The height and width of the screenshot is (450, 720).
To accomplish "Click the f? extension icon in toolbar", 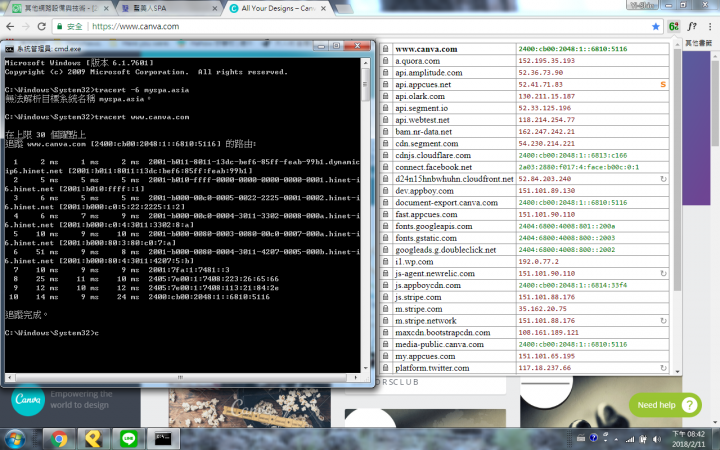I will (692, 27).
